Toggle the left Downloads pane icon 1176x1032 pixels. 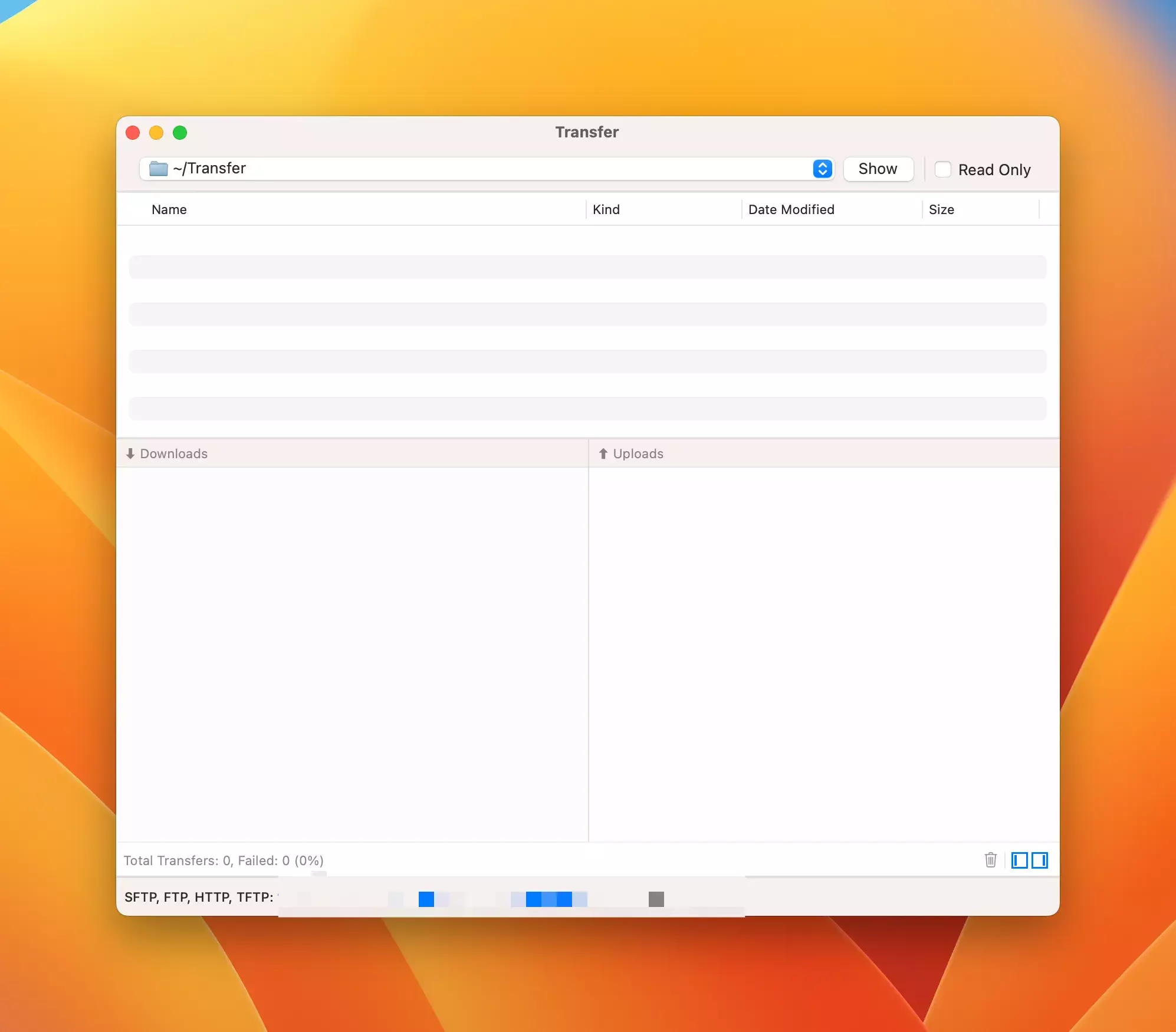(1019, 860)
